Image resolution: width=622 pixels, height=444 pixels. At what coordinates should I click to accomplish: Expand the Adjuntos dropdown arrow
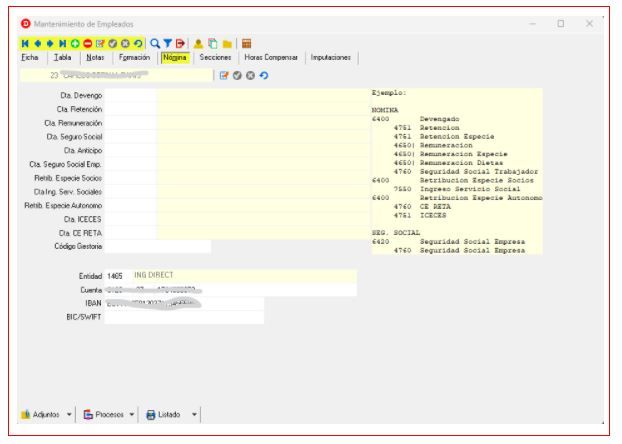pyautogui.click(x=69, y=415)
